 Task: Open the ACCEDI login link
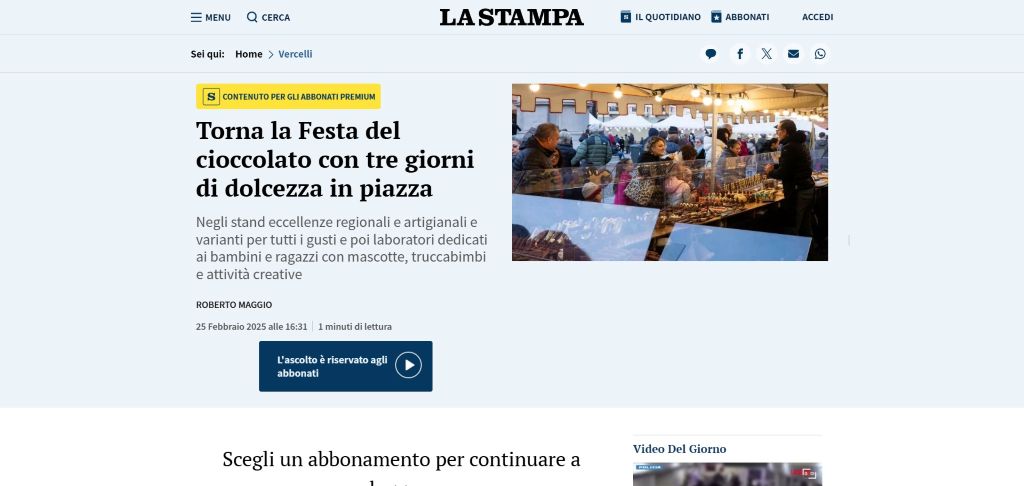point(818,17)
